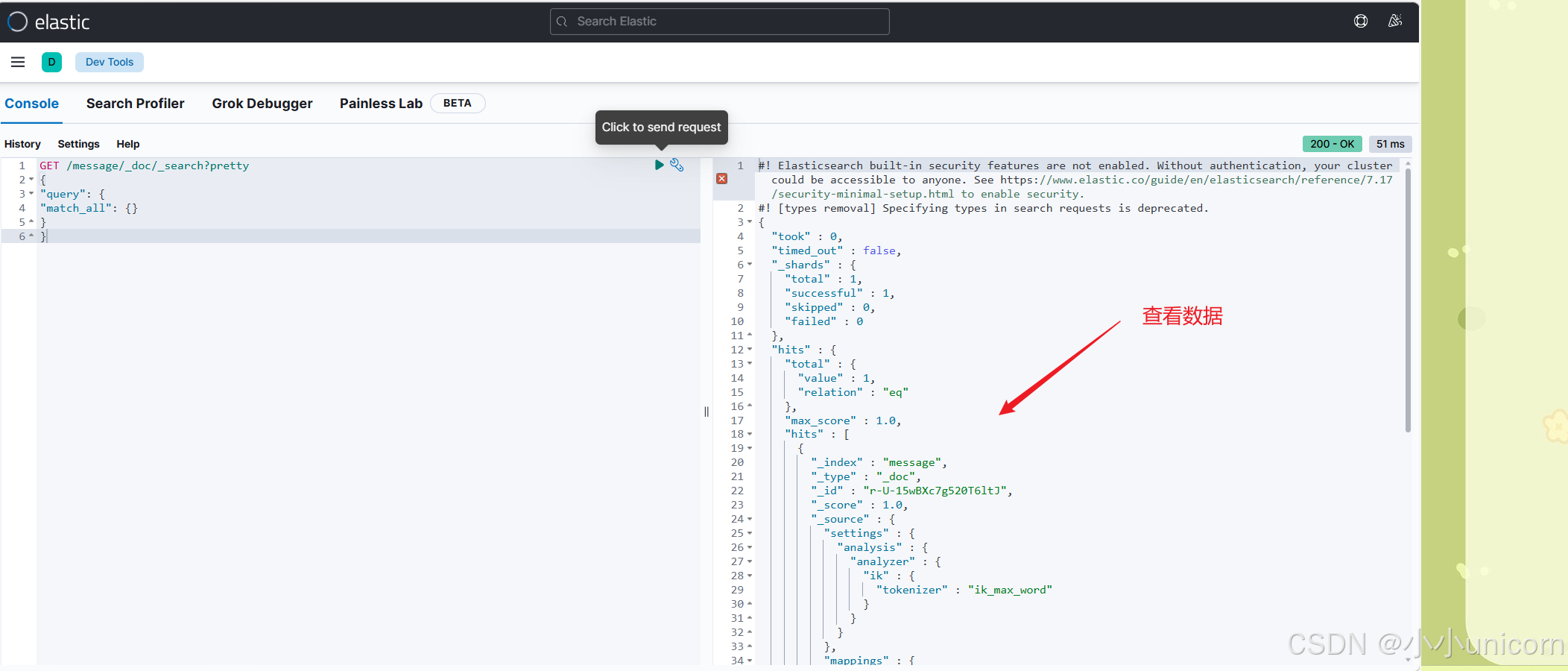Click the "value" : 1 line
Viewport: 1568px width, 671px height.
(836, 378)
